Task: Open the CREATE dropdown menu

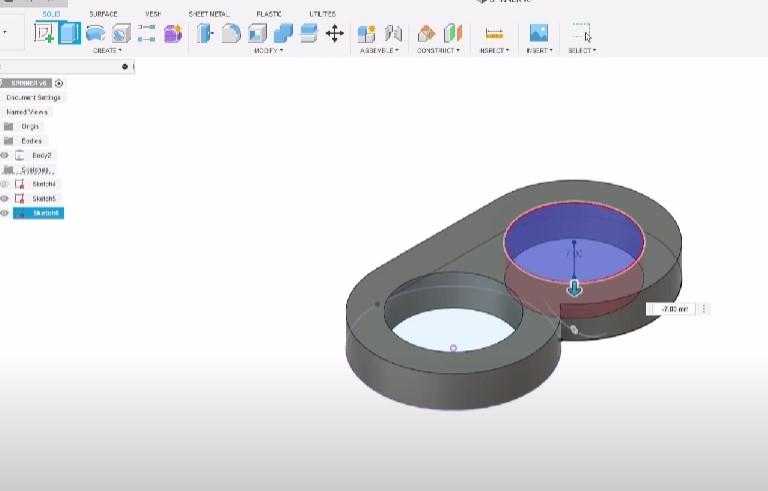Action: pyautogui.click(x=107, y=50)
